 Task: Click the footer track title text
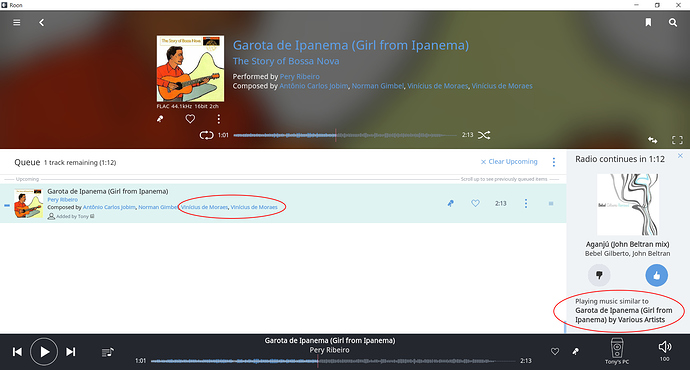(330, 340)
